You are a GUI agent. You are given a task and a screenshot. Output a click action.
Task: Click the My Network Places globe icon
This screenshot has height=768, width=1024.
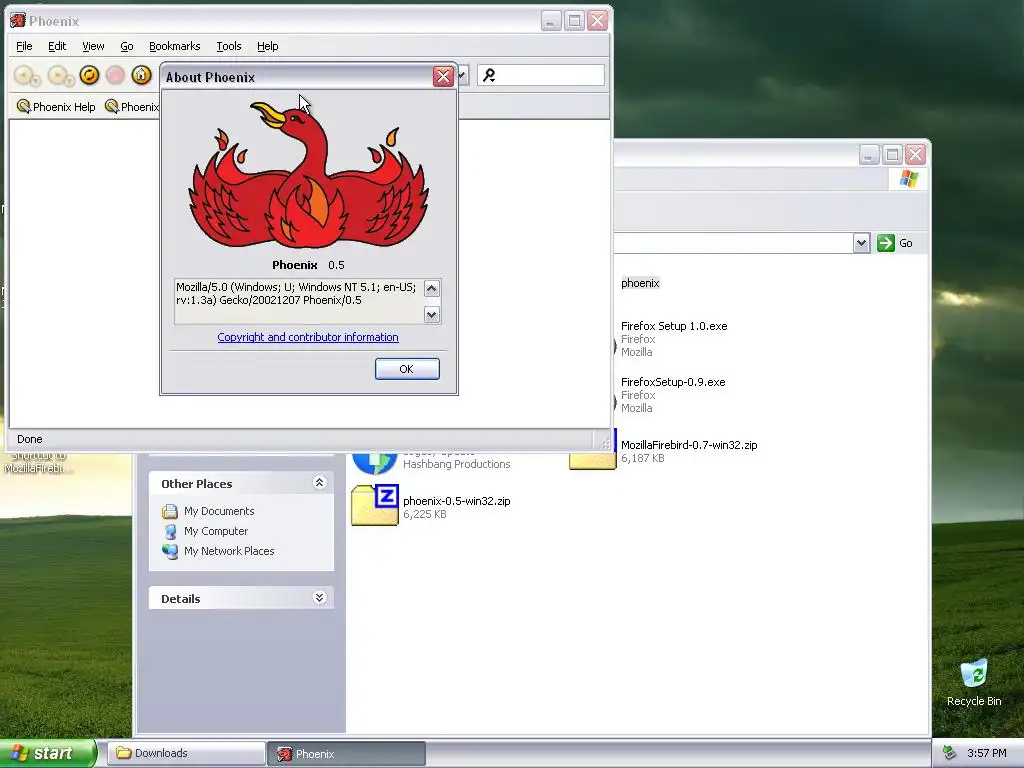170,551
